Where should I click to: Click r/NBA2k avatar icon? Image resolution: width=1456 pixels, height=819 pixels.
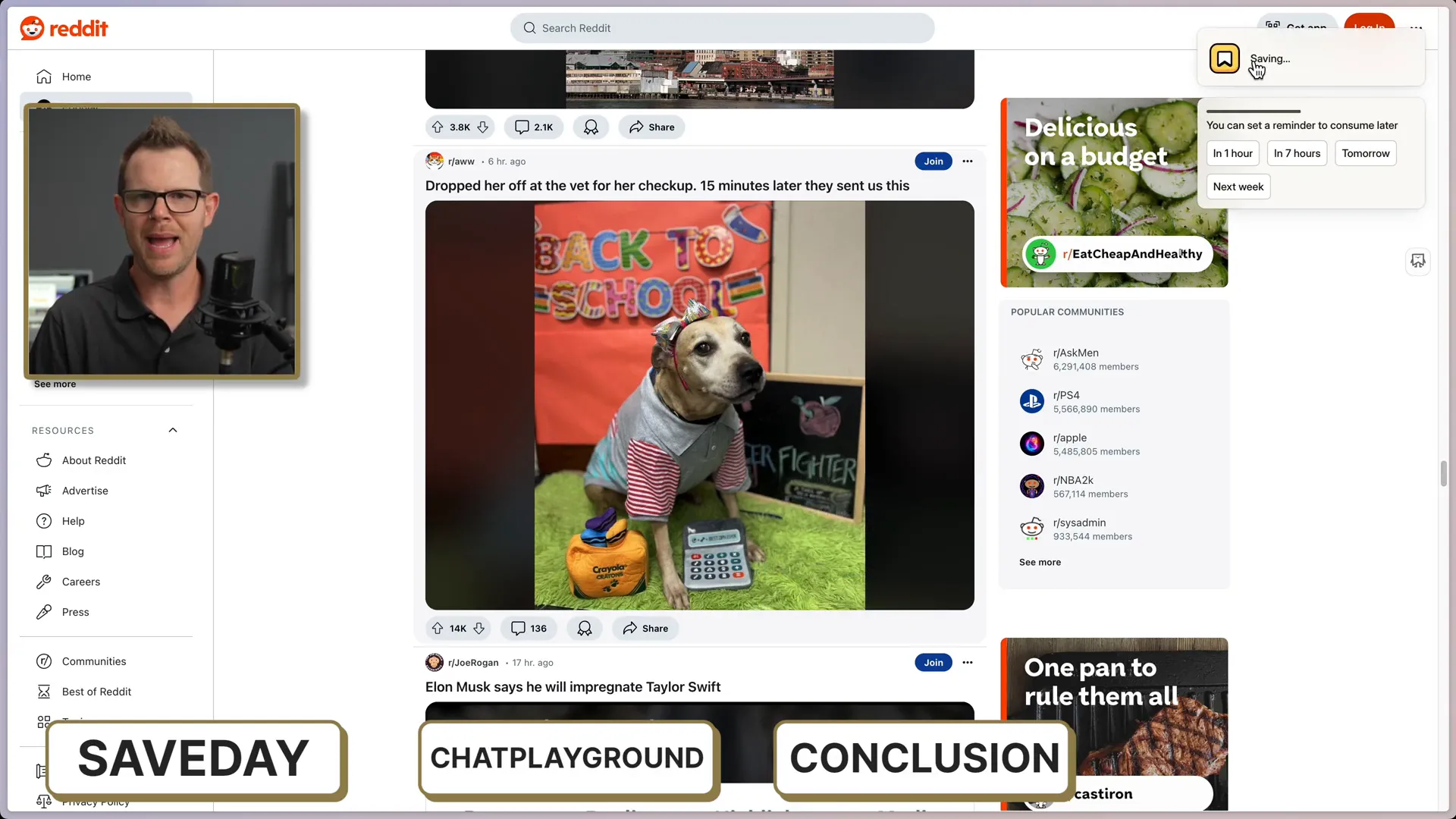[1031, 486]
